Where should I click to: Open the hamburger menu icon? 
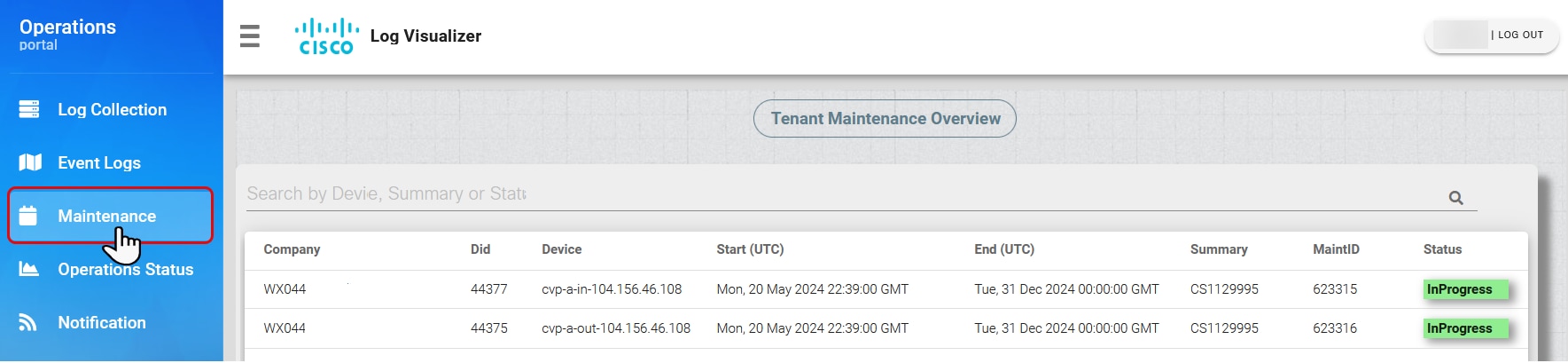pos(250,36)
